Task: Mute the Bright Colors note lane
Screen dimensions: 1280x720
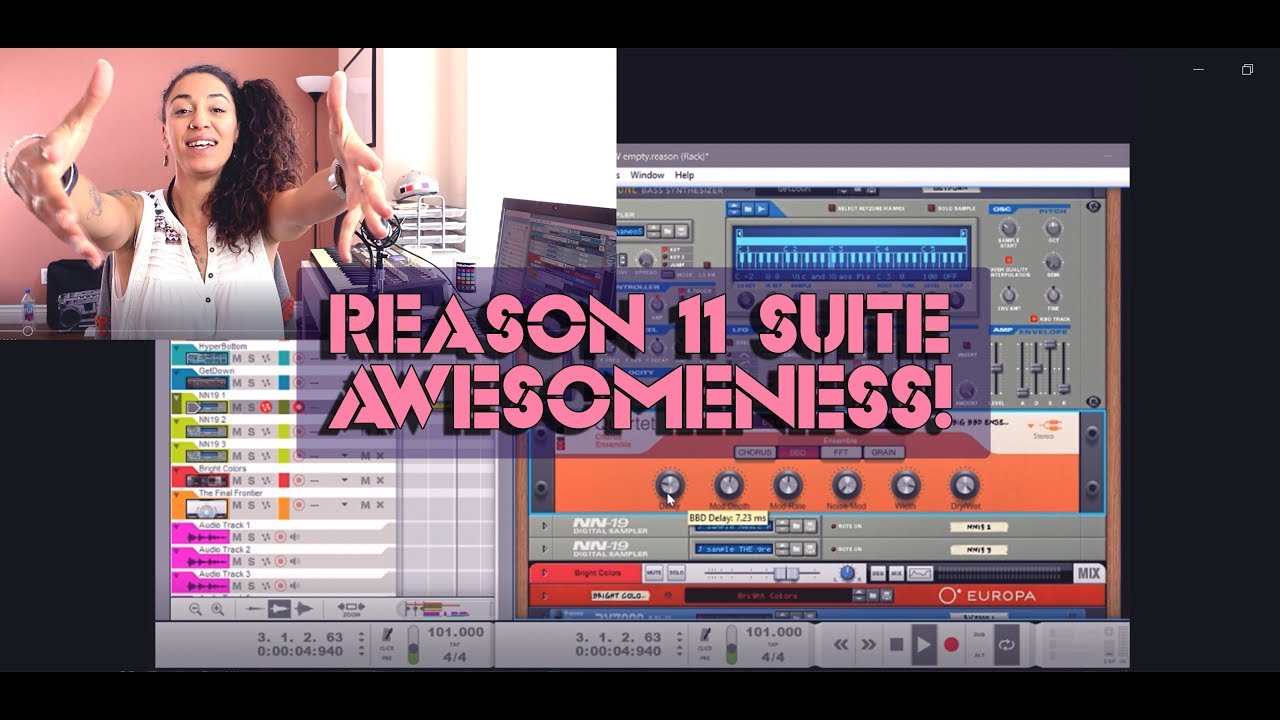Action: pyautogui.click(x=366, y=480)
